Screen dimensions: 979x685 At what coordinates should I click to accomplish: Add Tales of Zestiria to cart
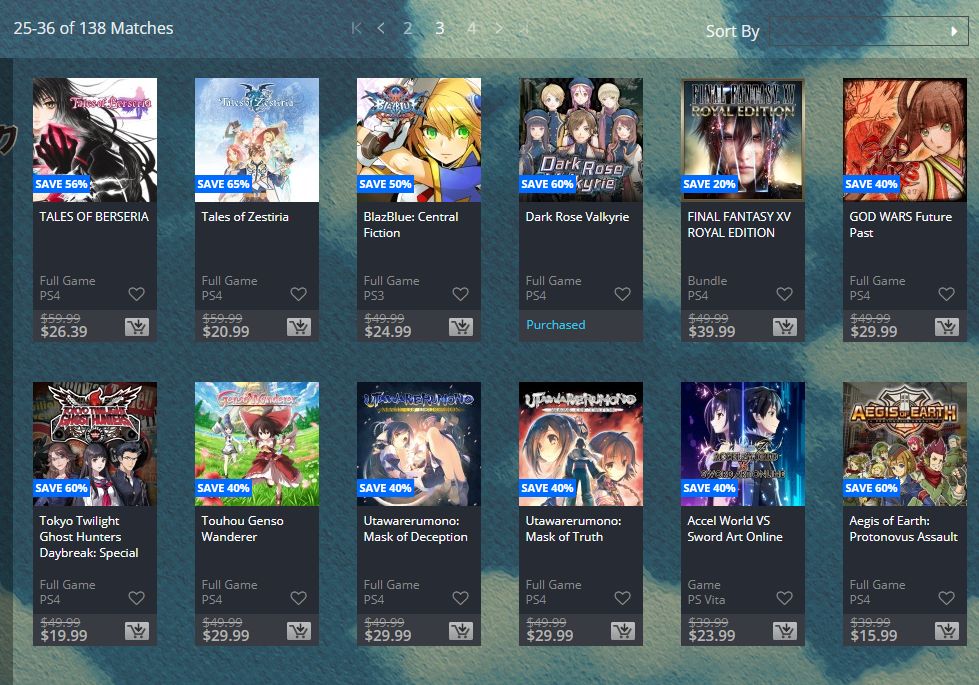pyautogui.click(x=298, y=327)
